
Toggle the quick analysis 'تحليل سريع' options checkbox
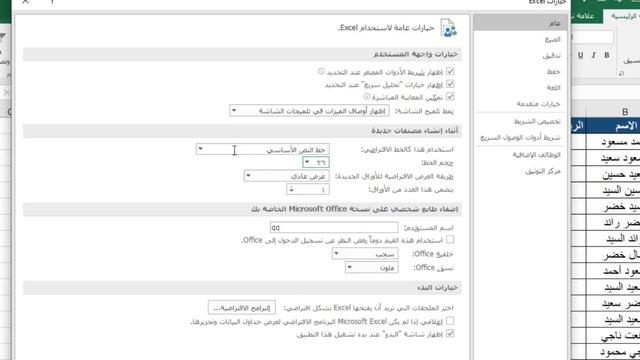(450, 84)
